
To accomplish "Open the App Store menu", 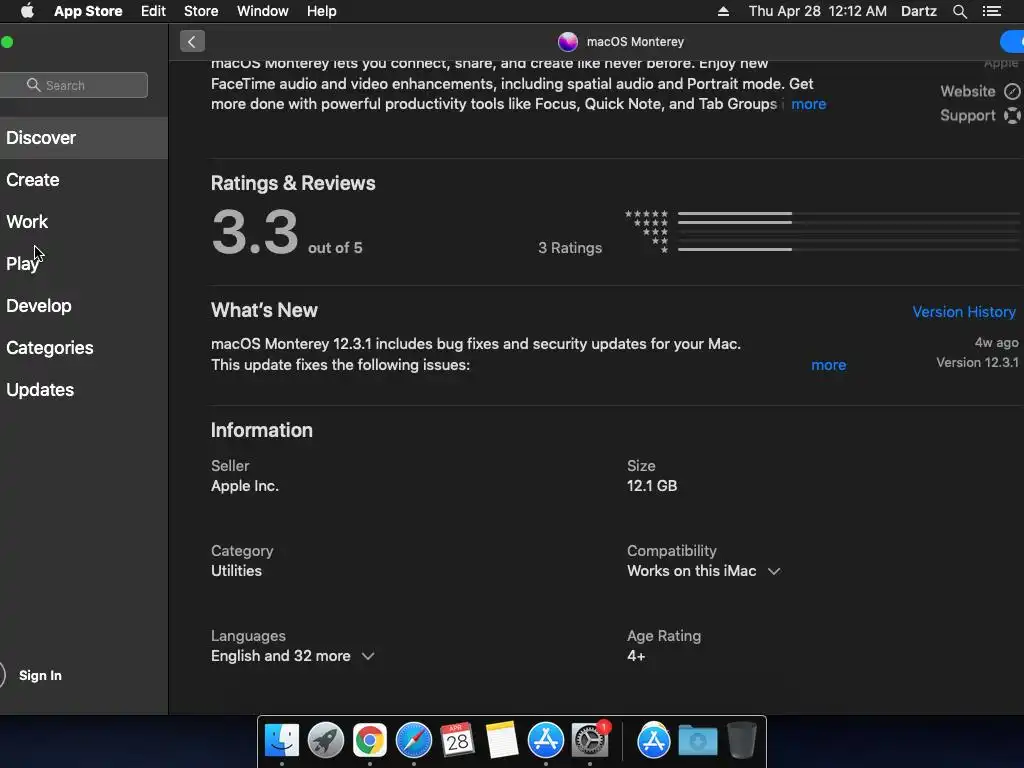I will click(x=88, y=11).
